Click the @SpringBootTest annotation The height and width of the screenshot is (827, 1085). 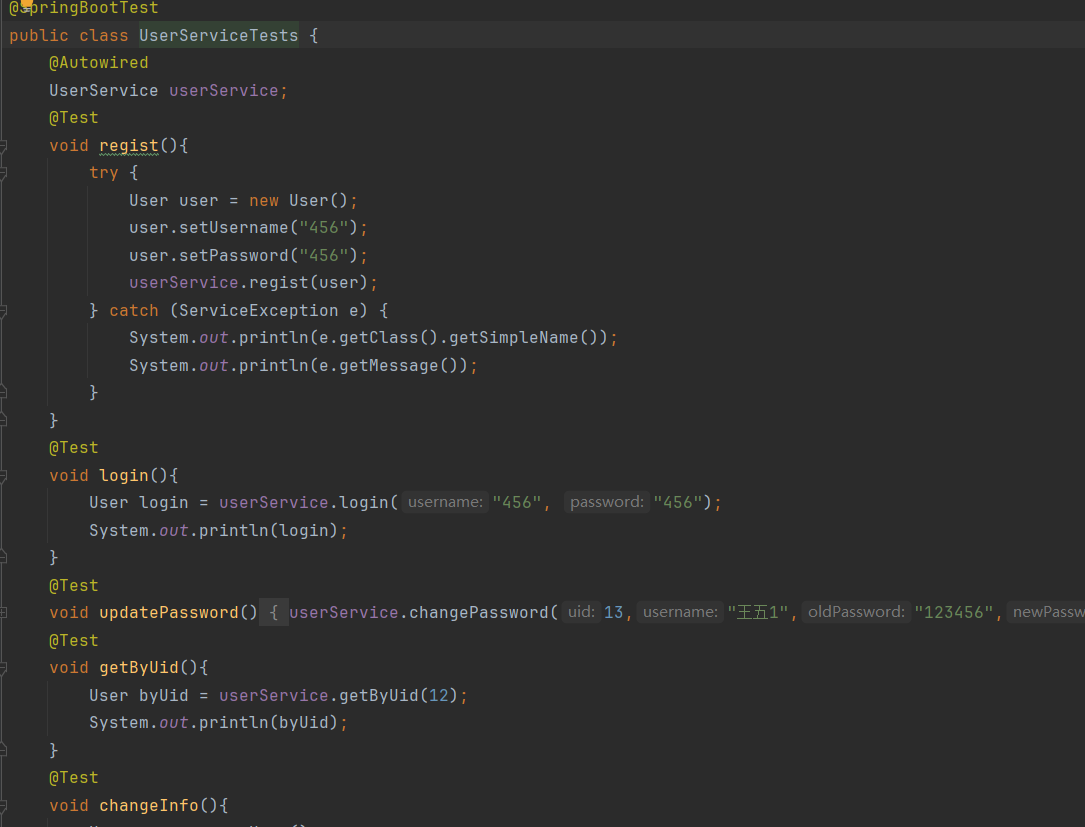point(84,8)
